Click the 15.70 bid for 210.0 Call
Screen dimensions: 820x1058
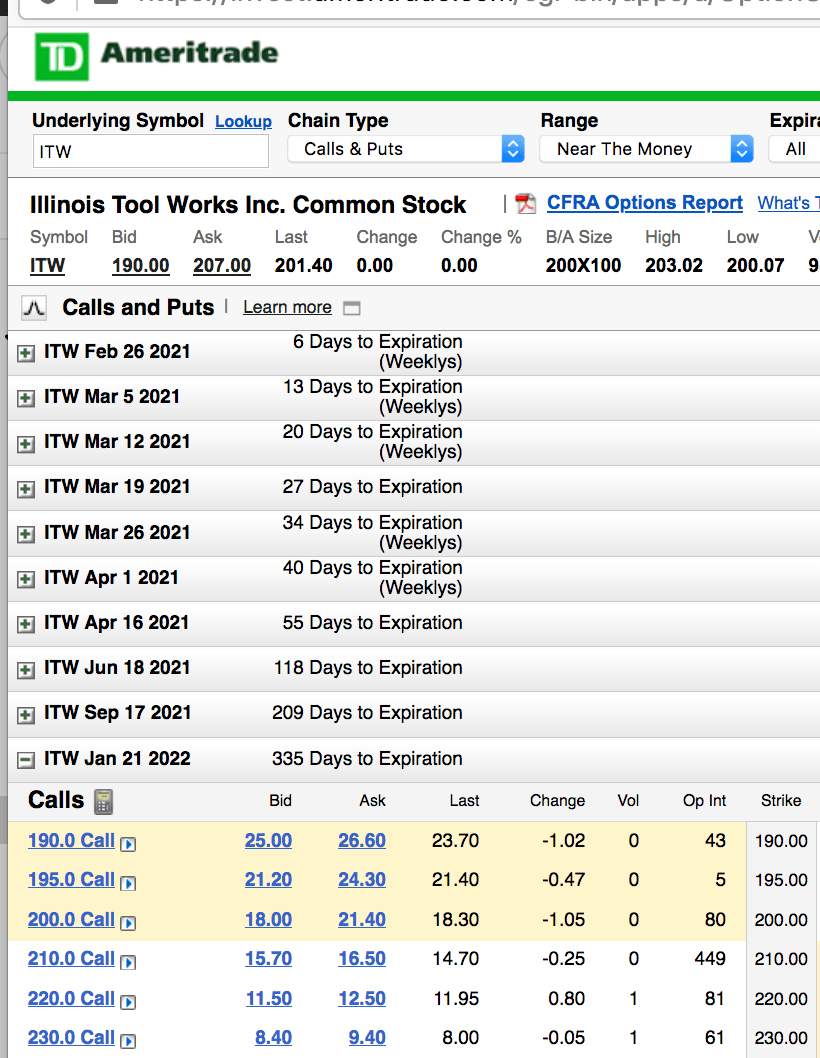(268, 959)
